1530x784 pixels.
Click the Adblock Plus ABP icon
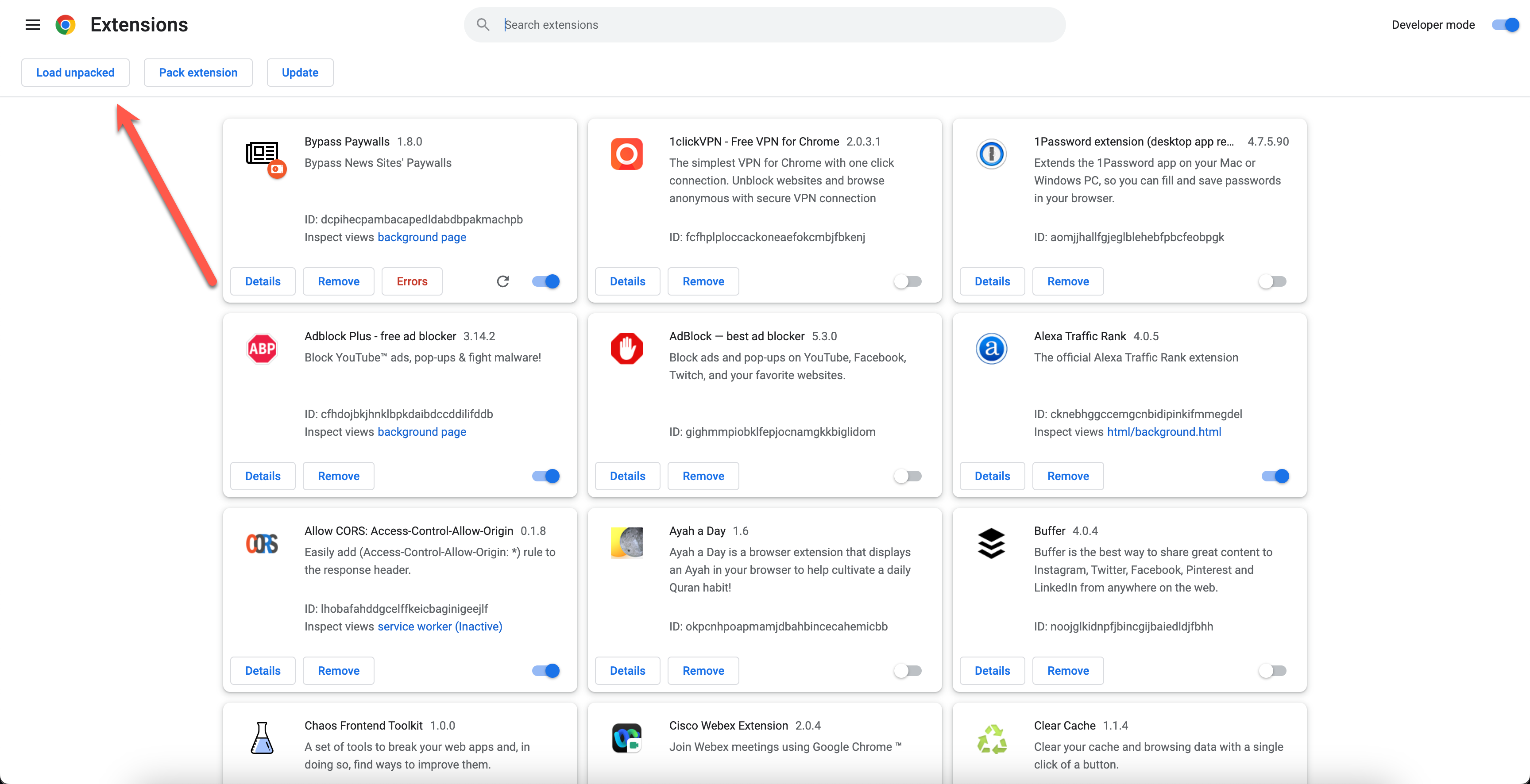coord(262,348)
